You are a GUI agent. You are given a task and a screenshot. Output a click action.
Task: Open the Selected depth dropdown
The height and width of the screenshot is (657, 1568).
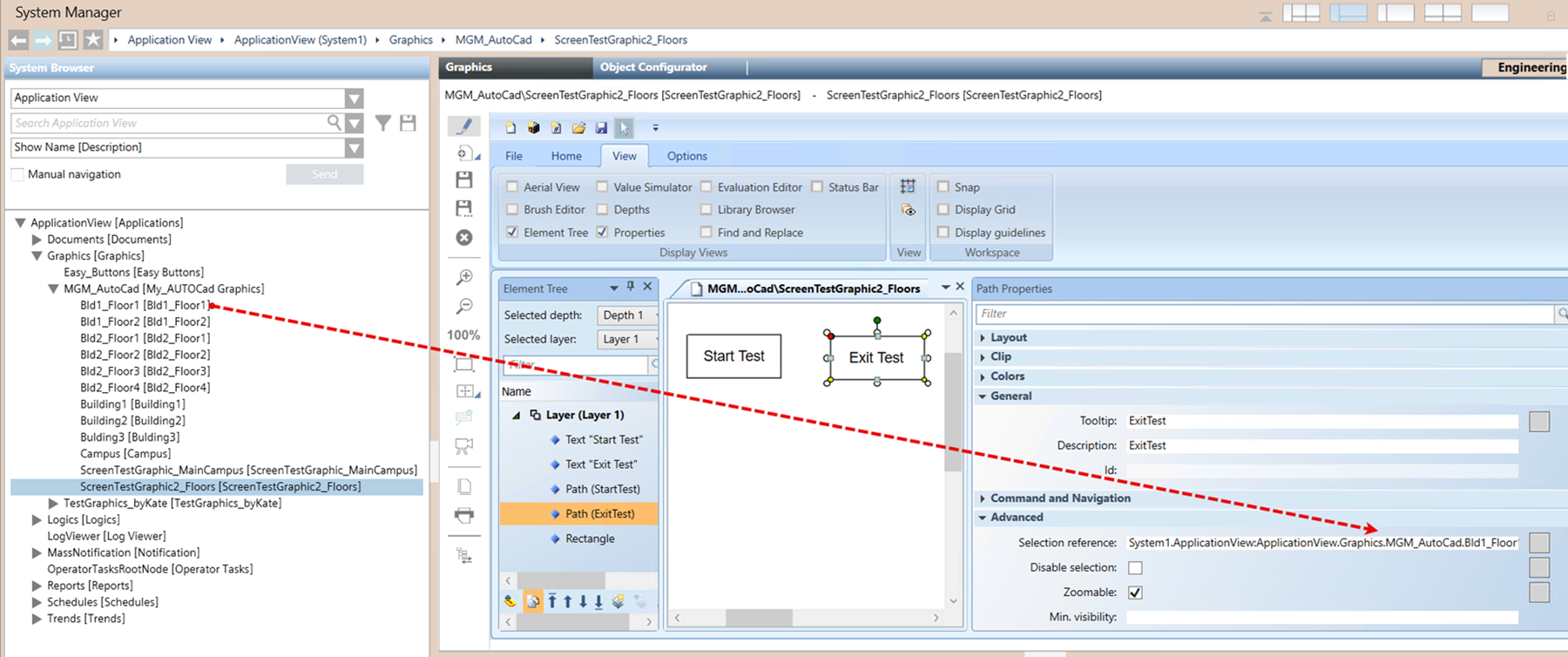pyautogui.click(x=627, y=315)
